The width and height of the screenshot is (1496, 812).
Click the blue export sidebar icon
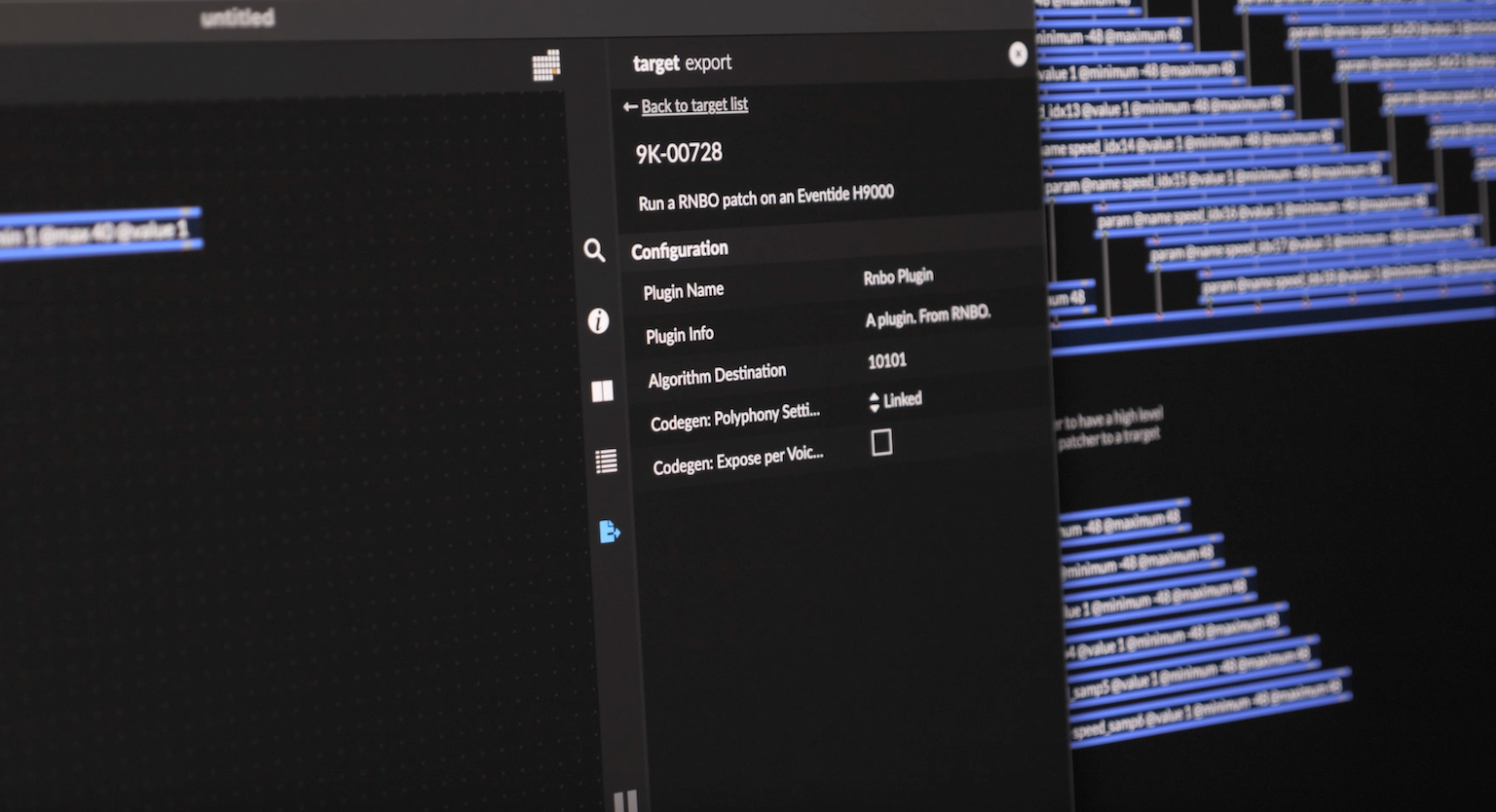pos(610,532)
